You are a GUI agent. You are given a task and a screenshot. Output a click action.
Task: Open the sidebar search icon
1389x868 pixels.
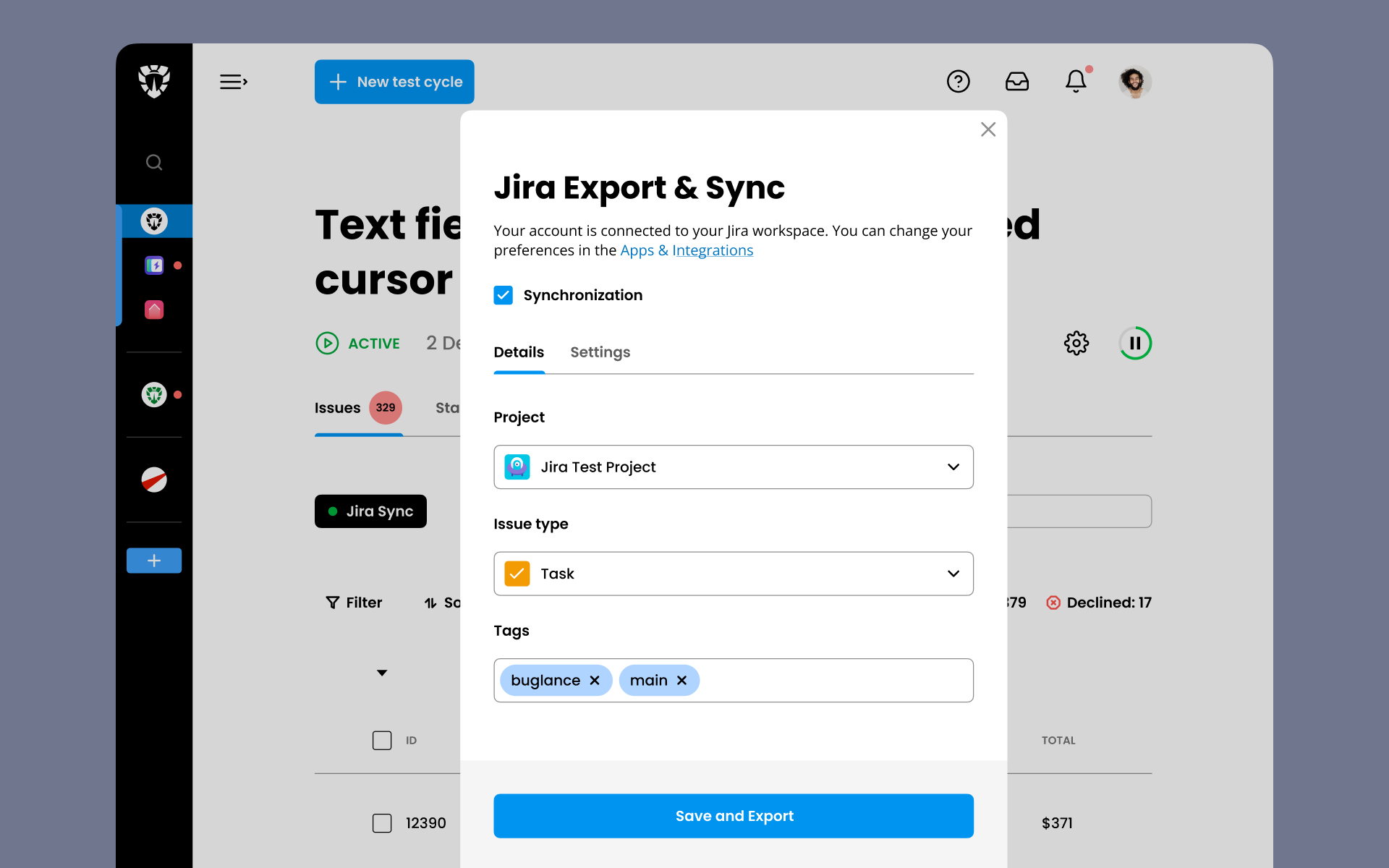point(154,162)
